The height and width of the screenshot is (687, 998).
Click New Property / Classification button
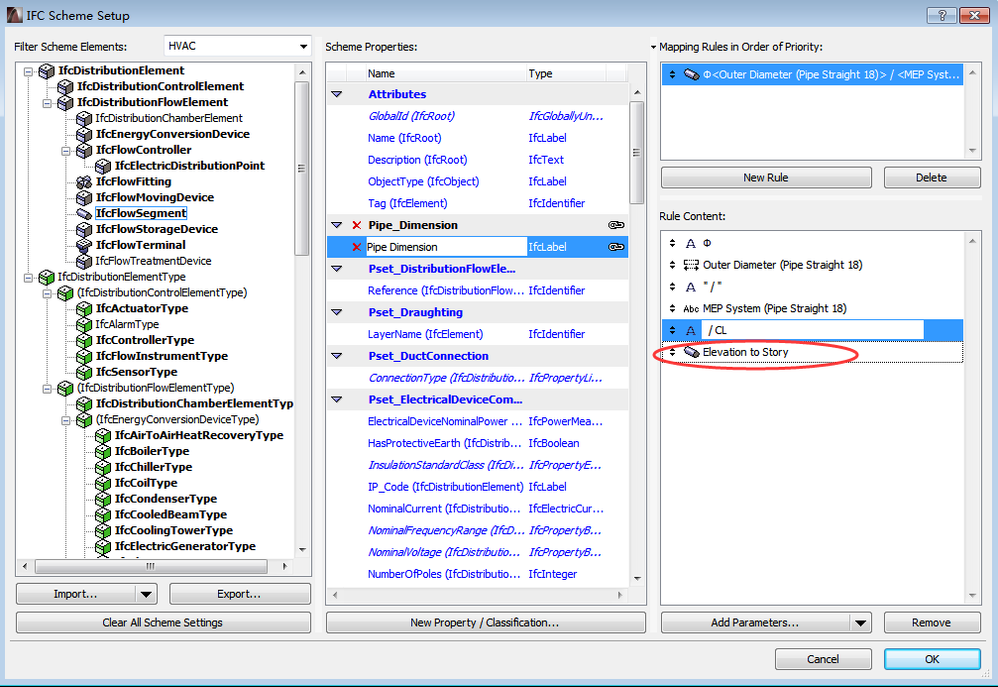(486, 622)
